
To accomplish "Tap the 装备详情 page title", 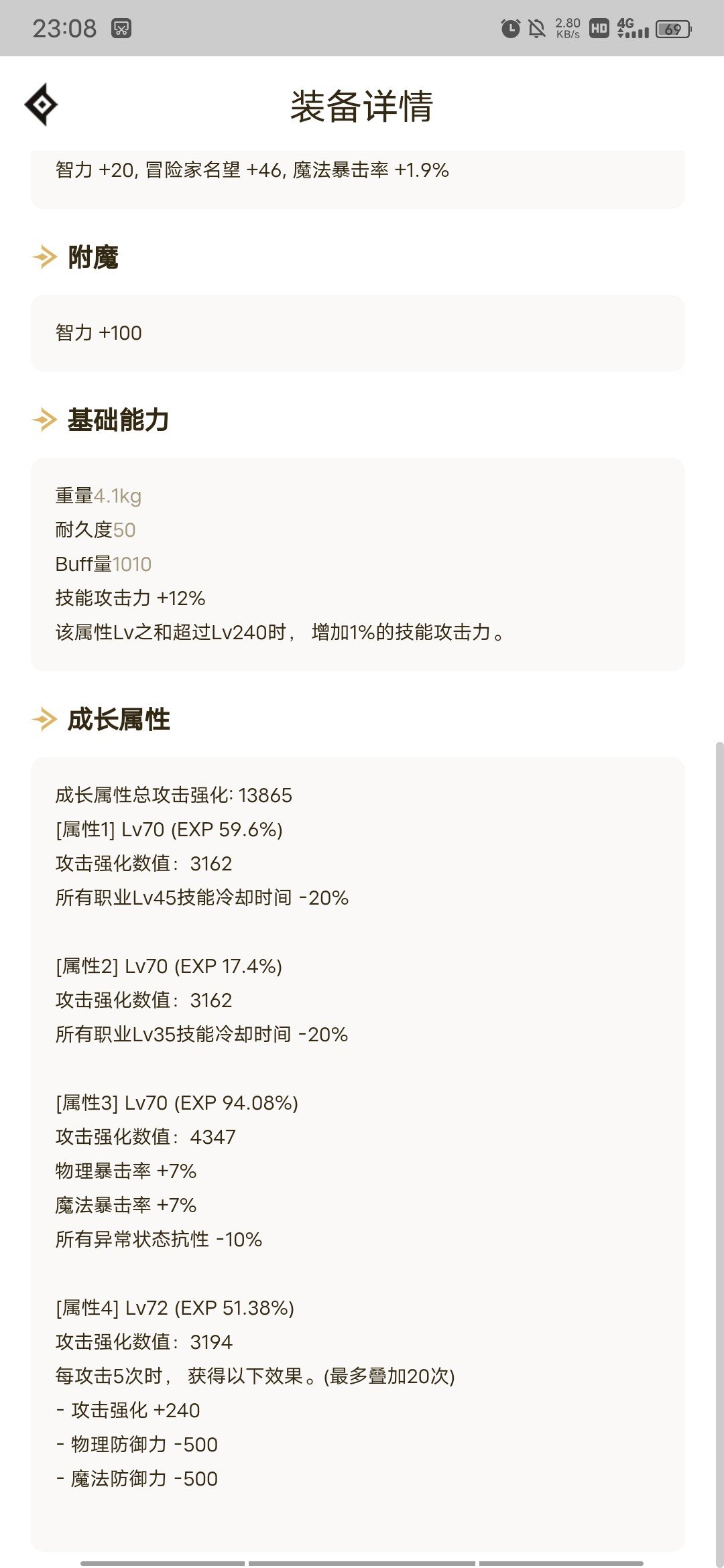I will (x=362, y=106).
